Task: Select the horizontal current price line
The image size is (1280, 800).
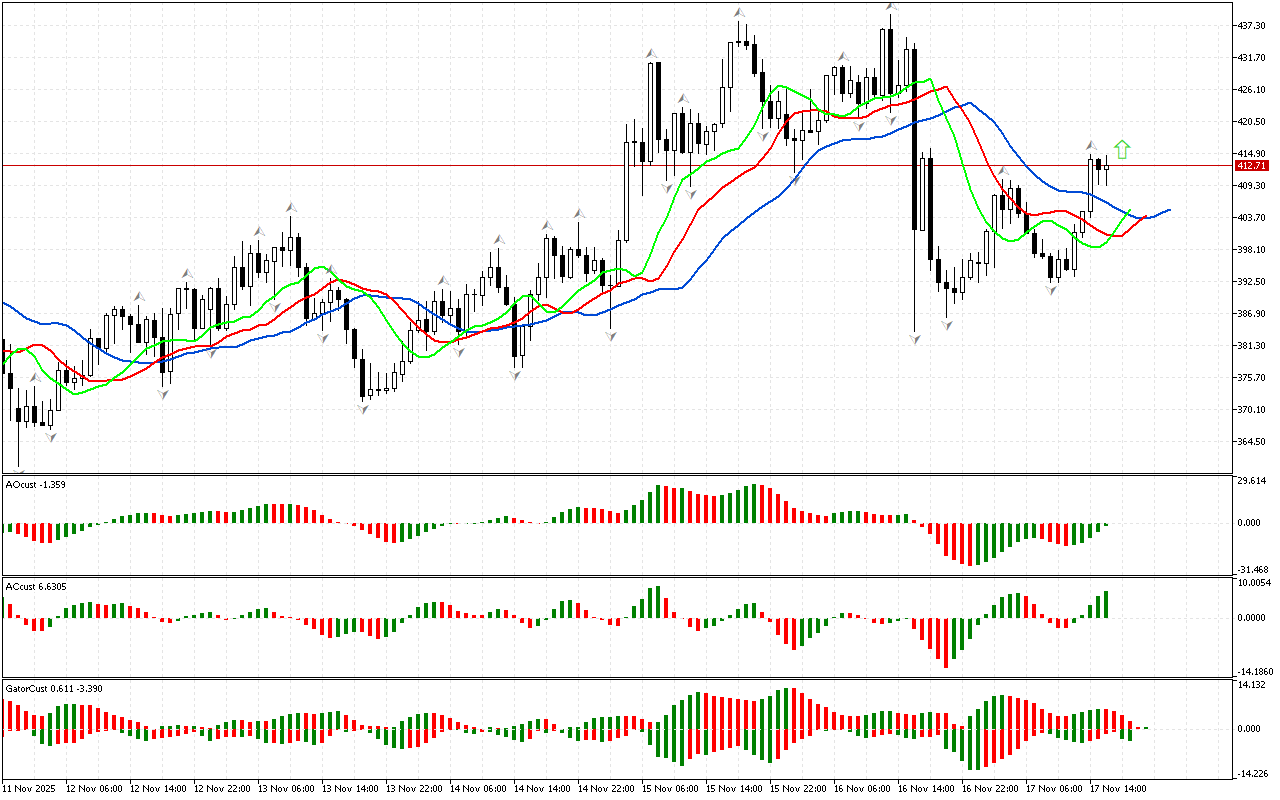Action: pyautogui.click(x=500, y=165)
